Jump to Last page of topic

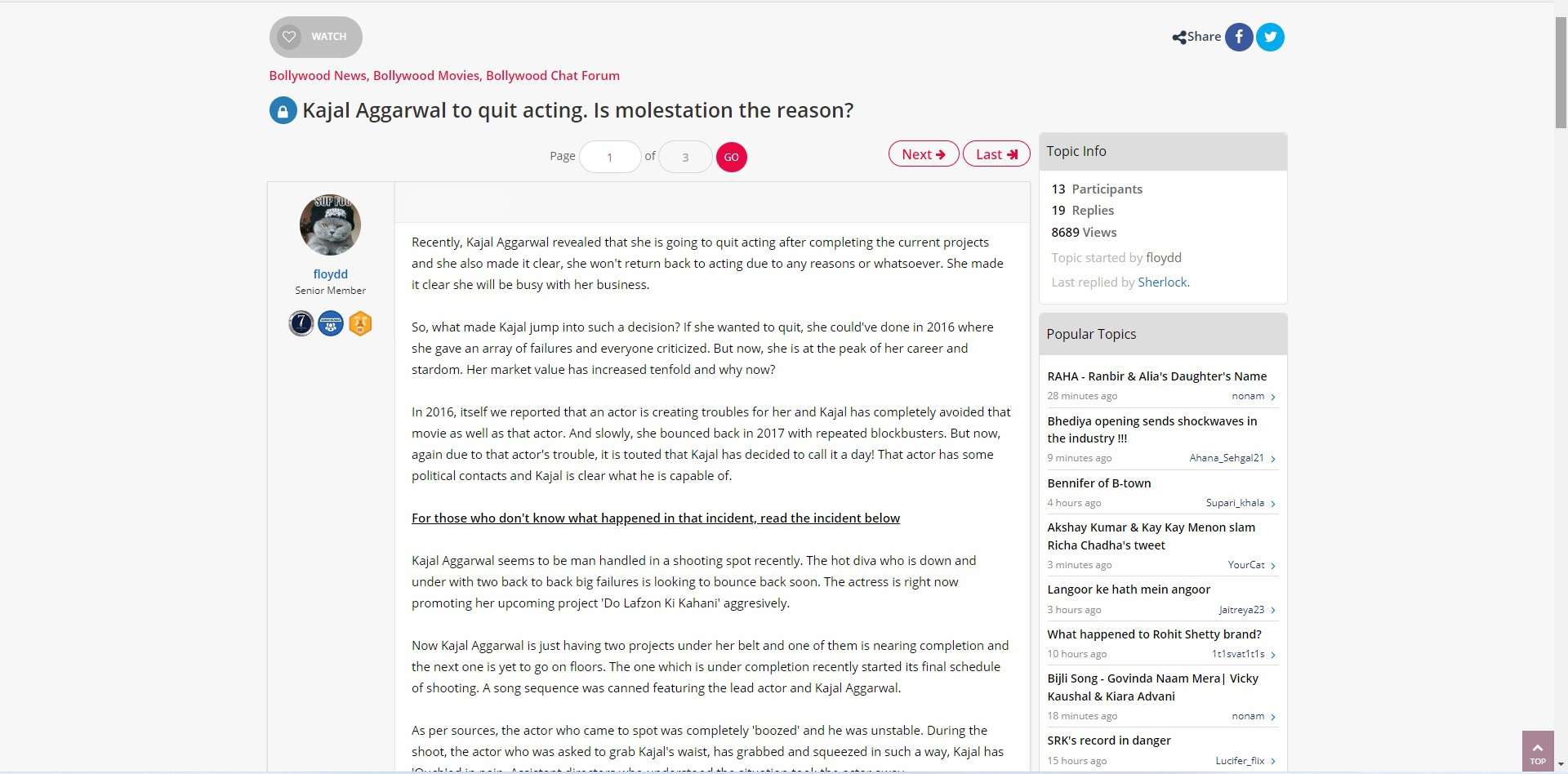click(x=996, y=154)
